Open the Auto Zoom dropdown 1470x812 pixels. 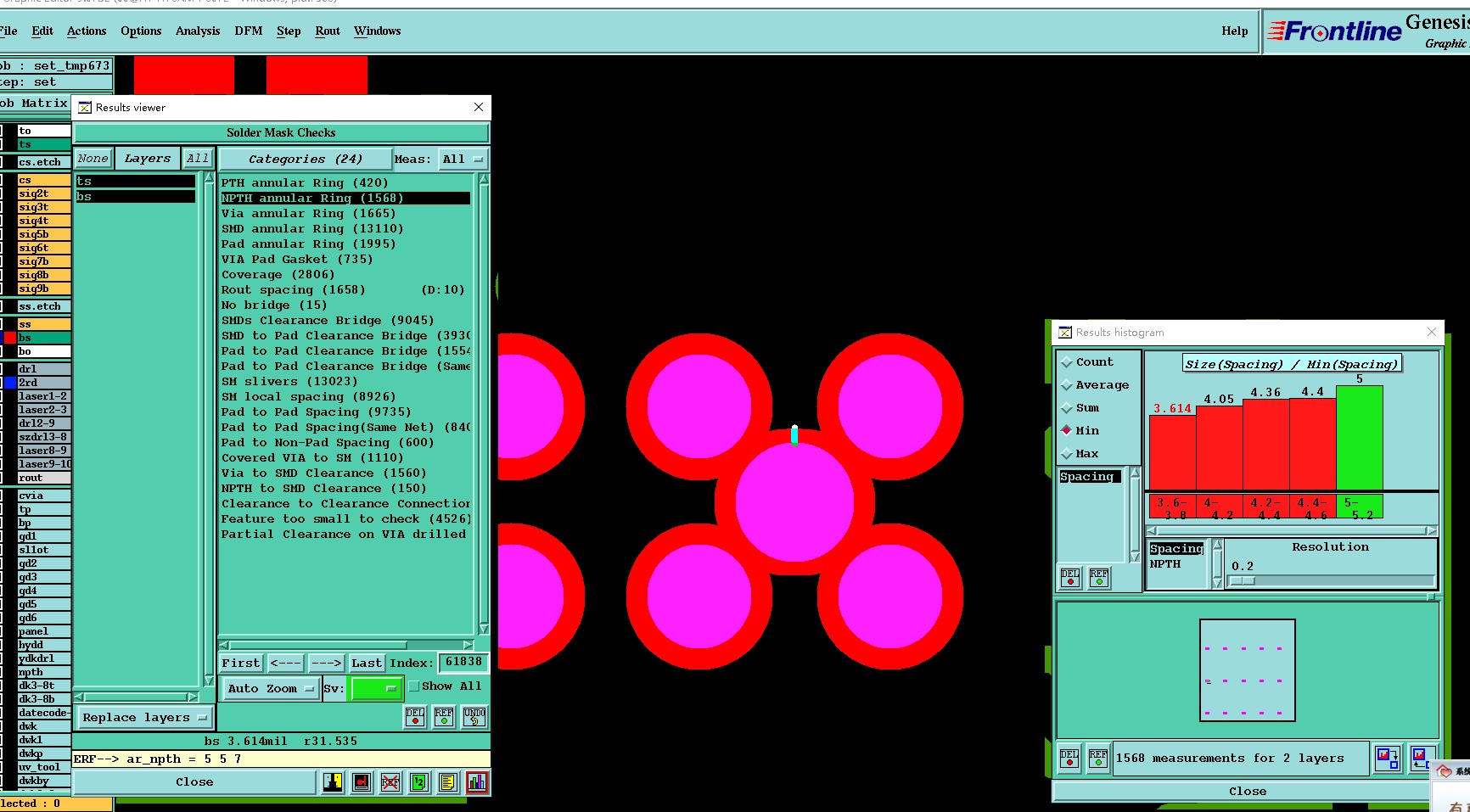271,689
